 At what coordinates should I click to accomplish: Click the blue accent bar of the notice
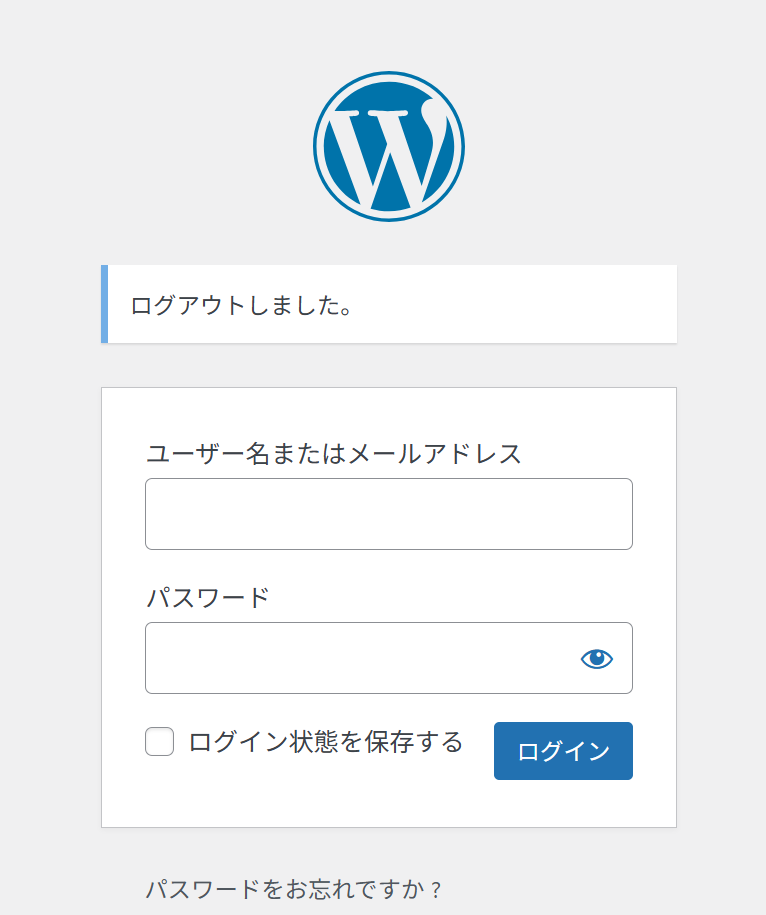coord(104,304)
